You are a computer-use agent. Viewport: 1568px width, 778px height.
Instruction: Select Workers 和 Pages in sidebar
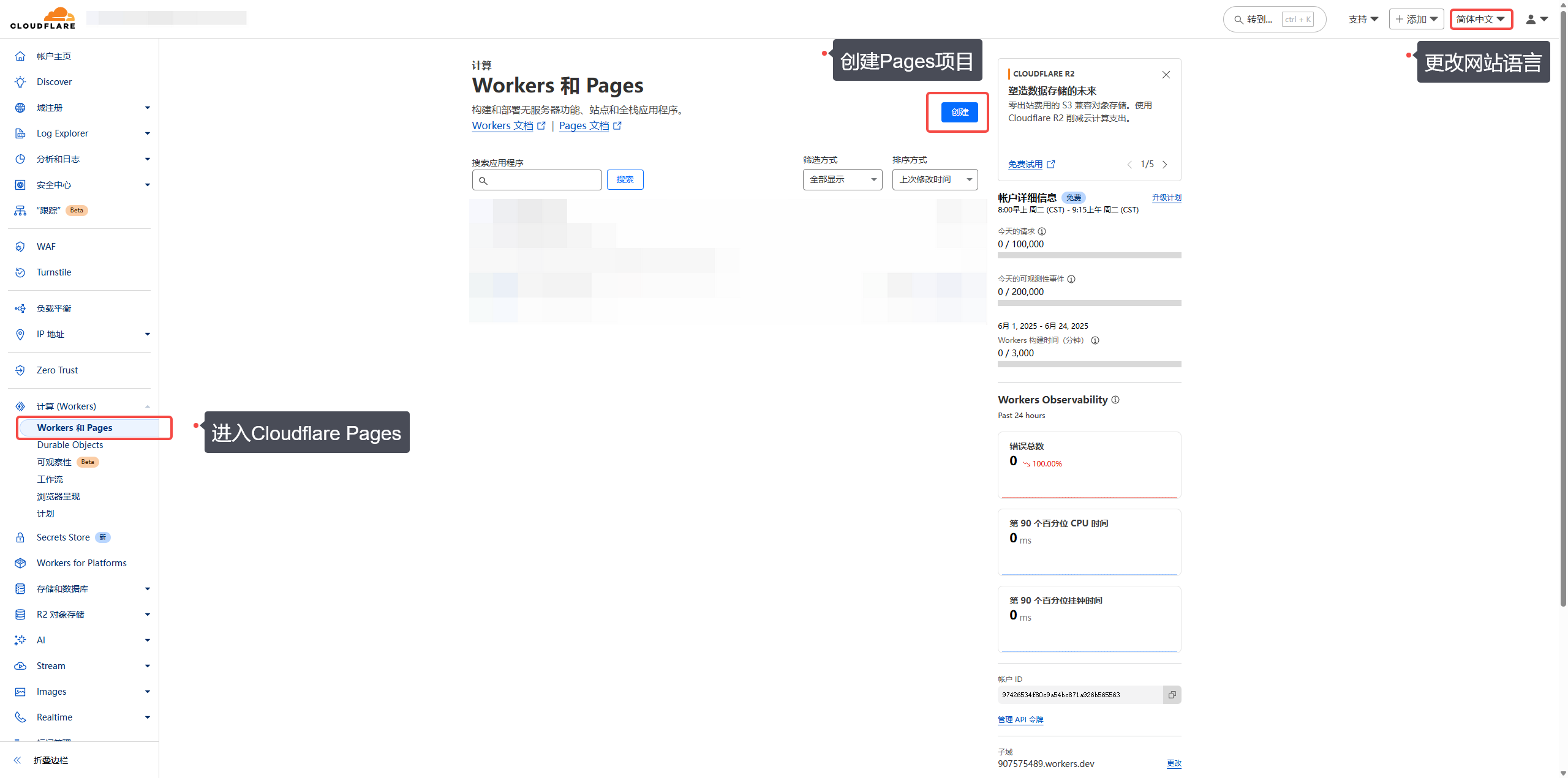(x=75, y=427)
